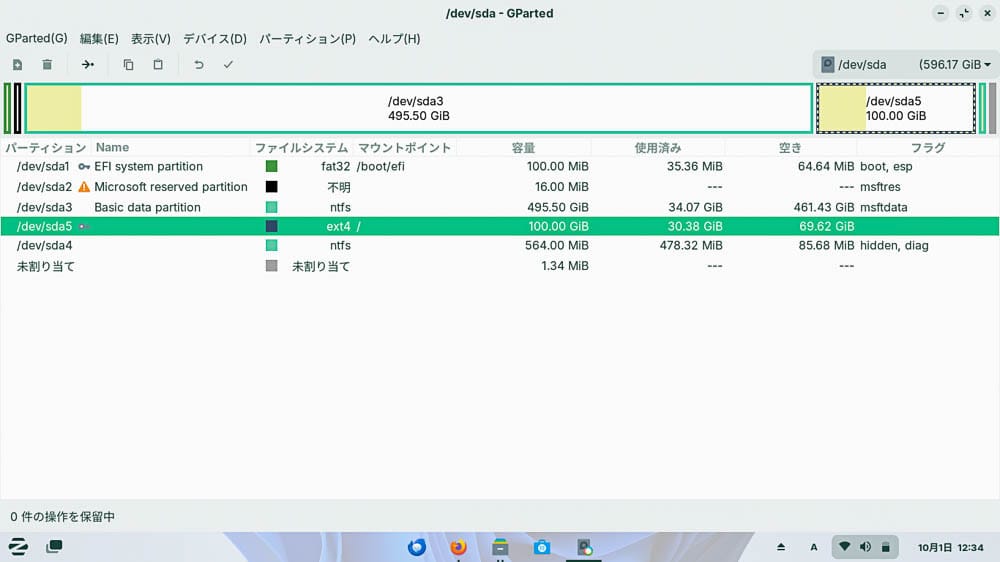This screenshot has height=562, width=1000.
Task: Apply all operations with checkmark icon
Action: (228, 65)
